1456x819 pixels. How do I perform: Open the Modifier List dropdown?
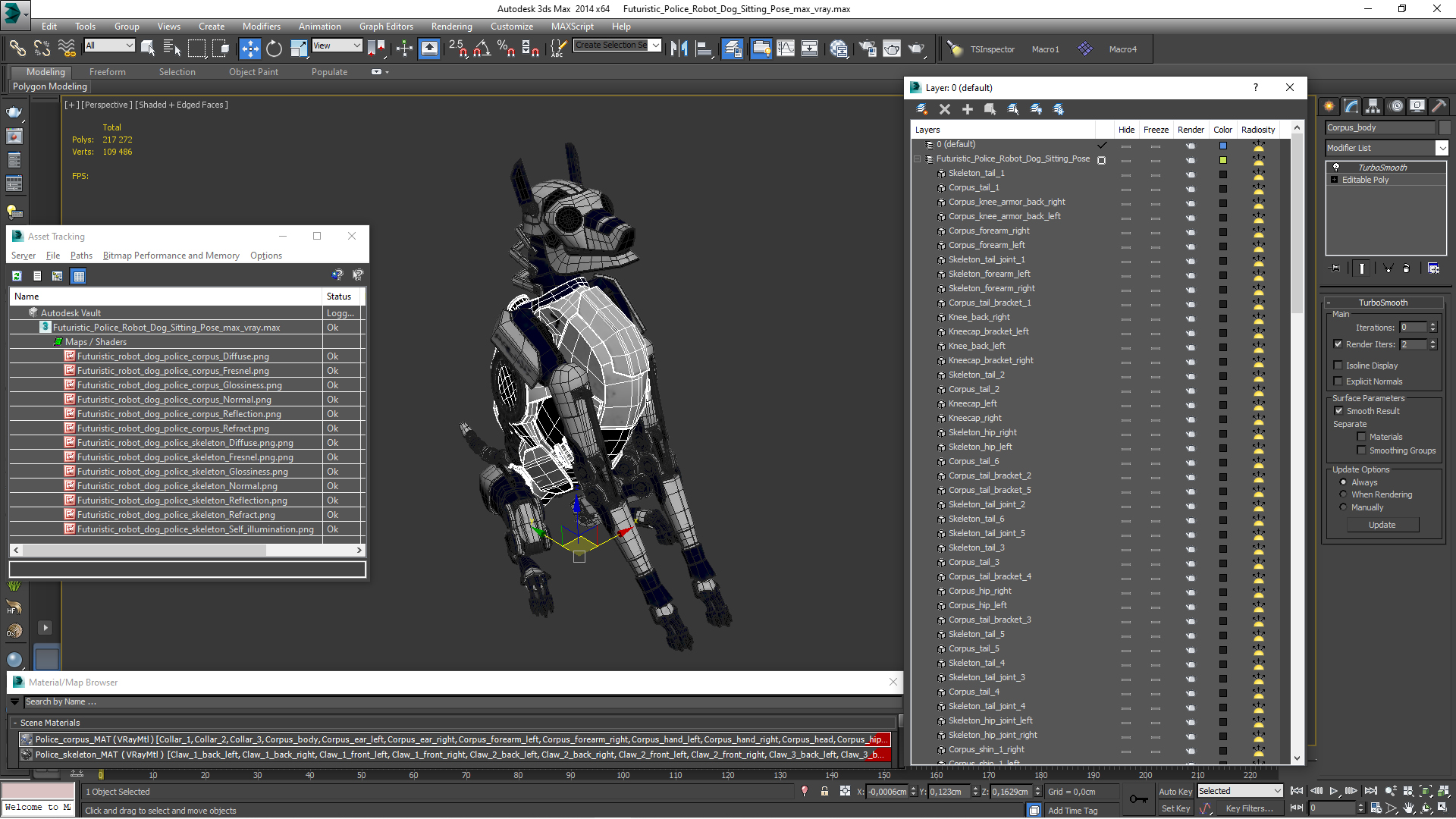coord(1442,148)
